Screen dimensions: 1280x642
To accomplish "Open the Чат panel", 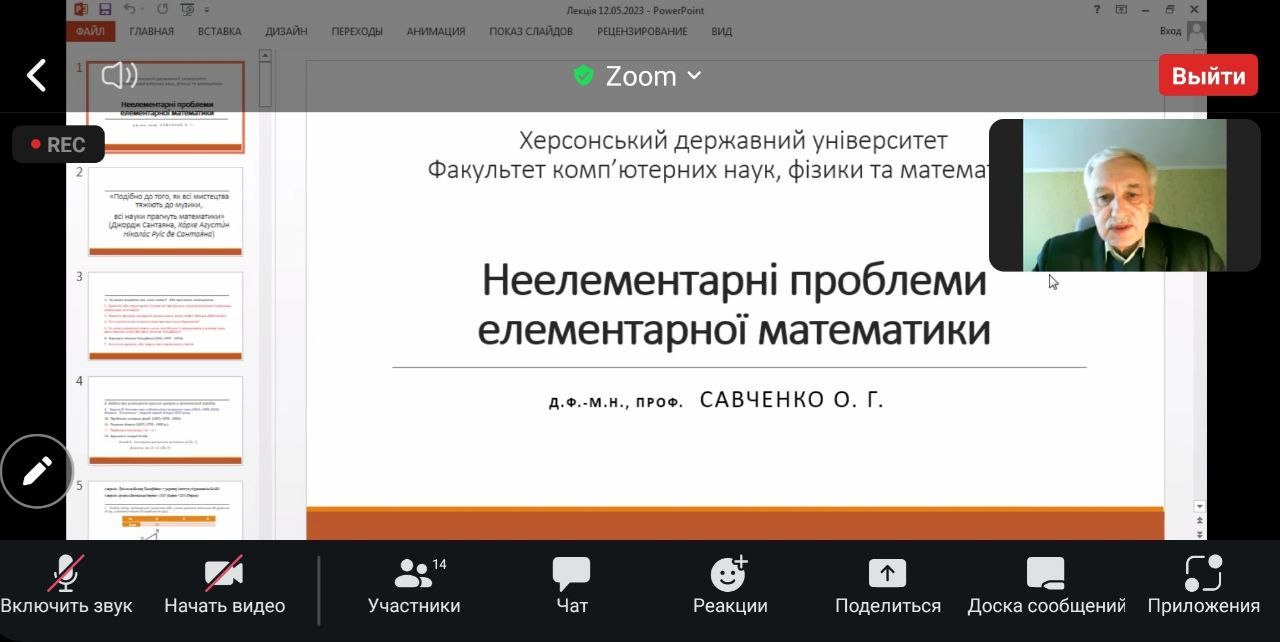I will [572, 586].
